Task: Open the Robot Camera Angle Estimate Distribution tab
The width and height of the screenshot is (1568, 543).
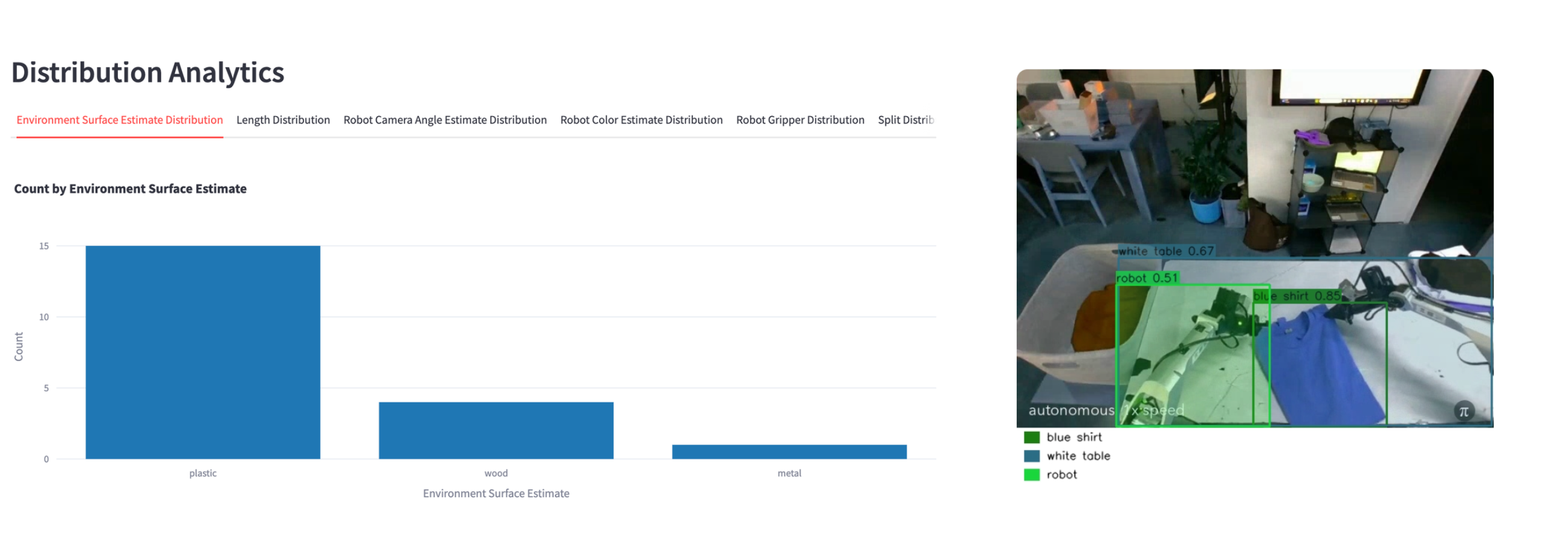Action: 445,120
